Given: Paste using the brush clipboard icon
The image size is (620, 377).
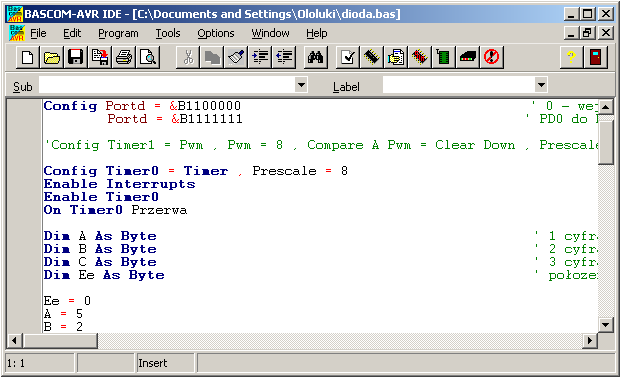Looking at the screenshot, I should point(236,58).
